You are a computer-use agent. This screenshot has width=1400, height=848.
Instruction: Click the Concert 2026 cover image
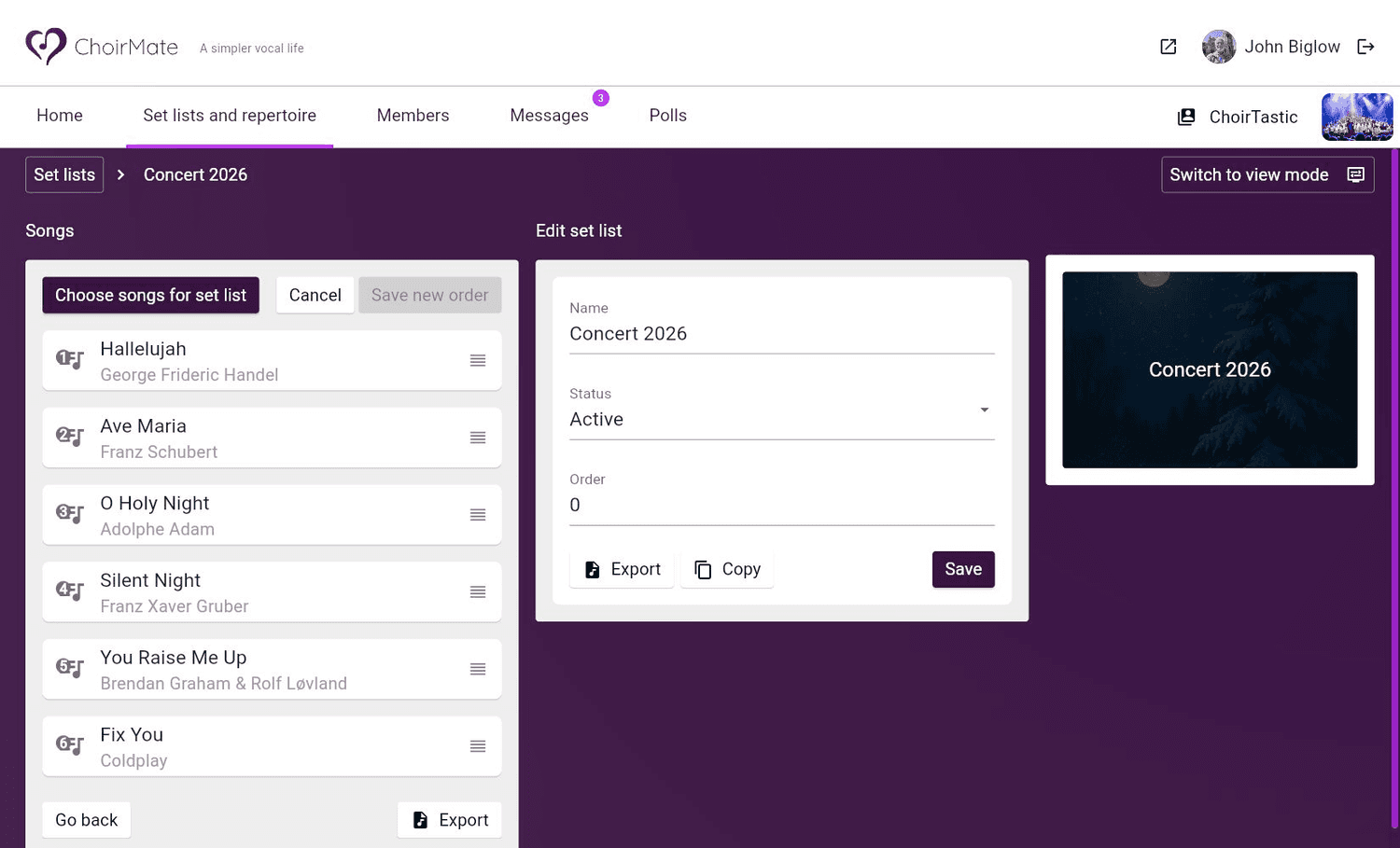1210,370
